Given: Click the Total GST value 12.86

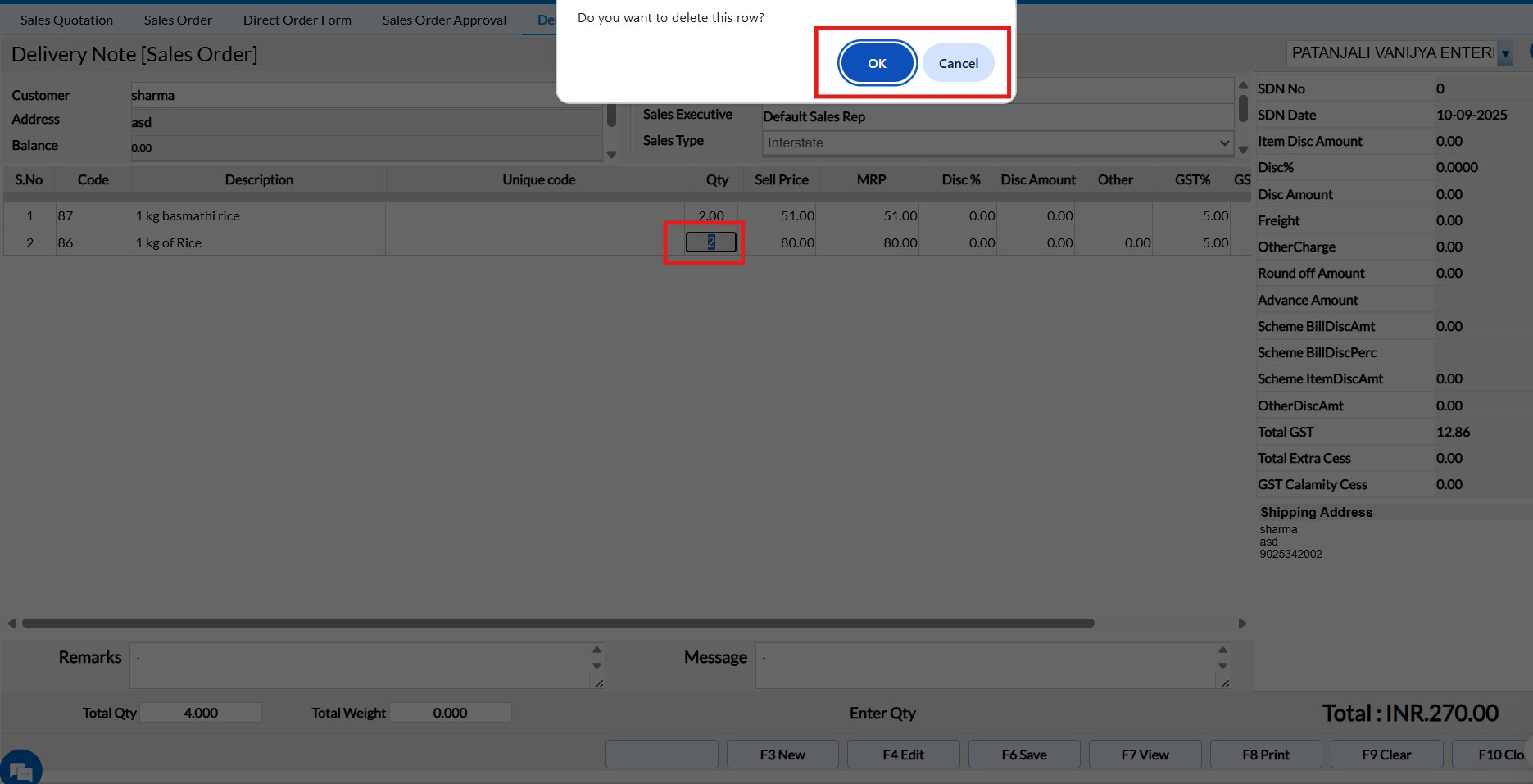Looking at the screenshot, I should click(x=1453, y=432).
